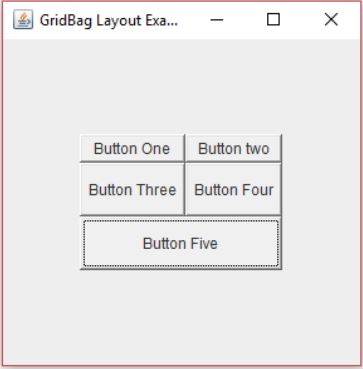The height and width of the screenshot is (369, 363).
Task: Click the empty gray panel below Button Five
Action: (181, 317)
